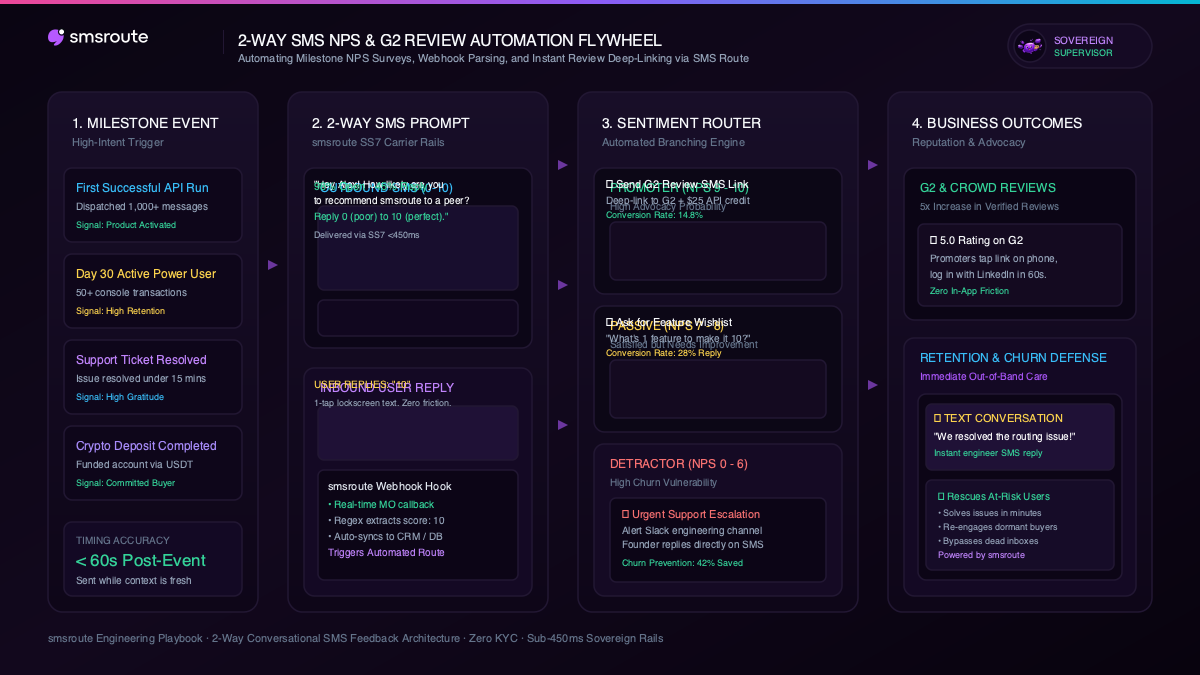1200x675 pixels.
Task: Click '50+ console transactions' text
Action: coord(131,293)
